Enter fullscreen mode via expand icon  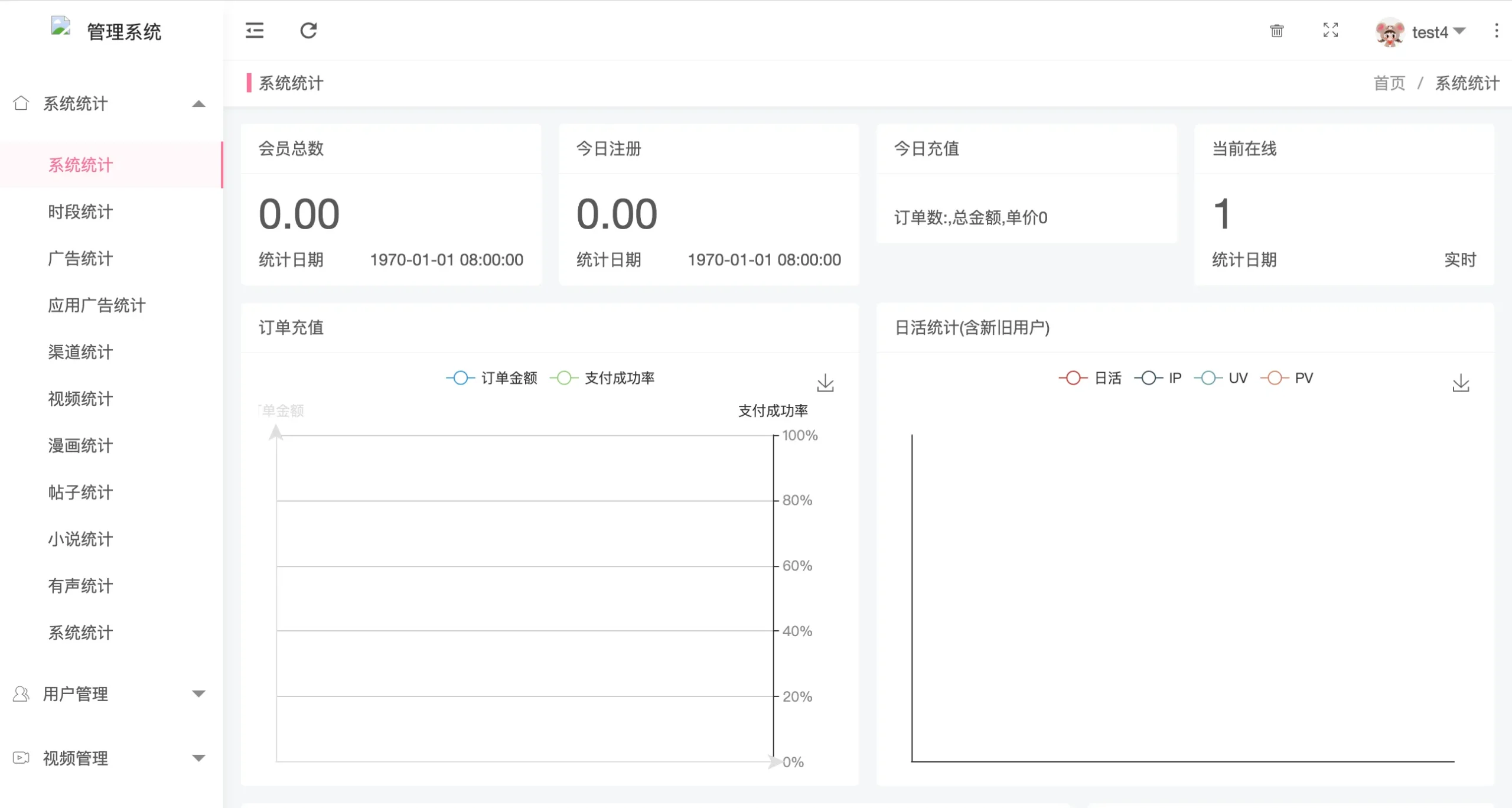pos(1330,30)
